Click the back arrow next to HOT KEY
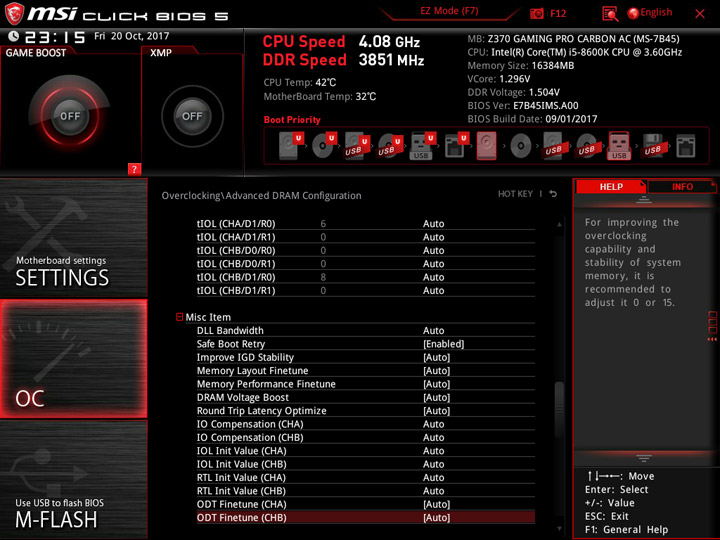 (x=553, y=194)
